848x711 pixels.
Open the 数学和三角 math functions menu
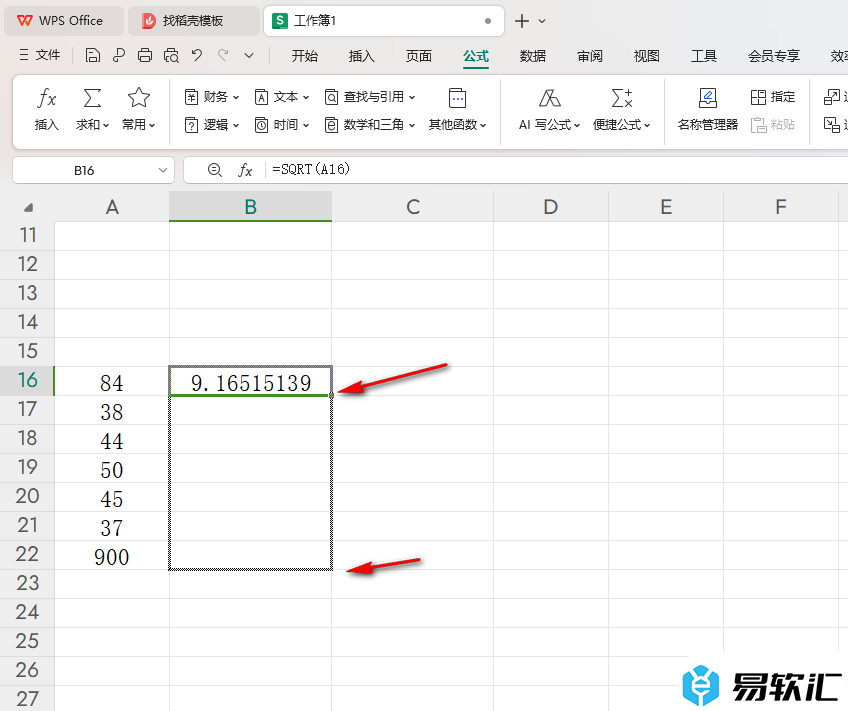click(x=370, y=125)
